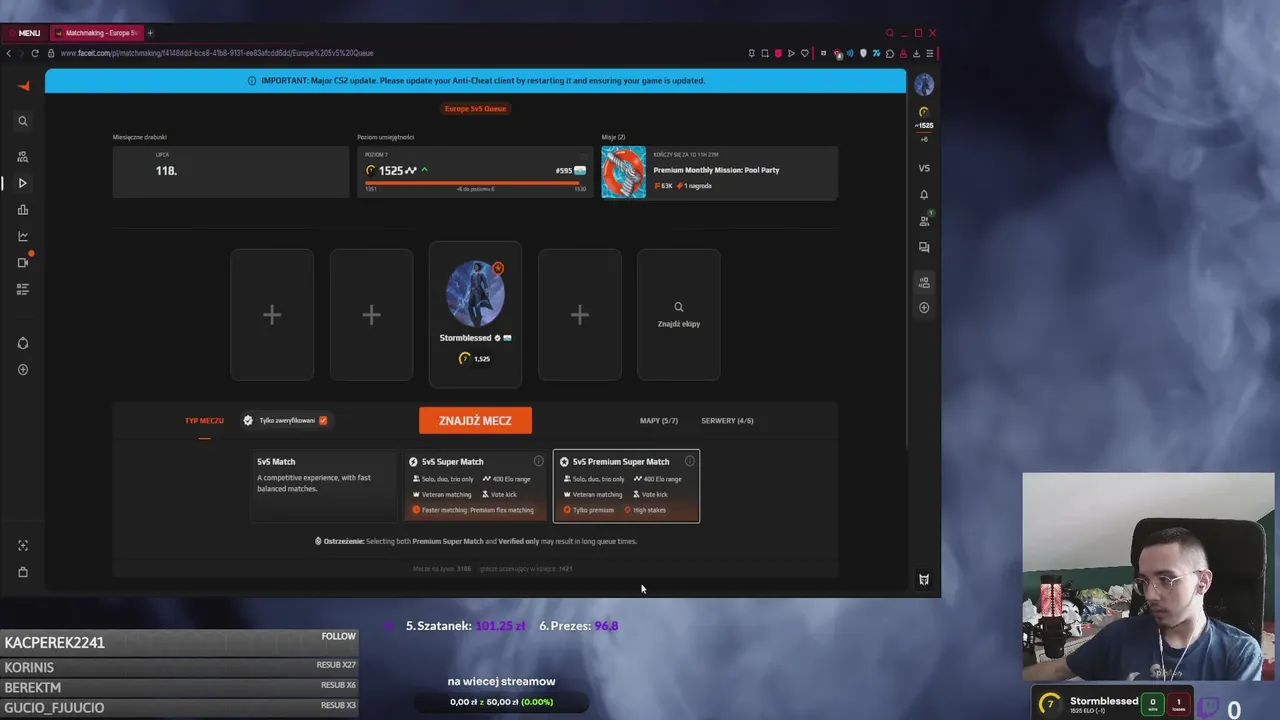1280x720 pixels.
Task: Click BEREKTM row in stream overlay
Action: click(x=180, y=687)
